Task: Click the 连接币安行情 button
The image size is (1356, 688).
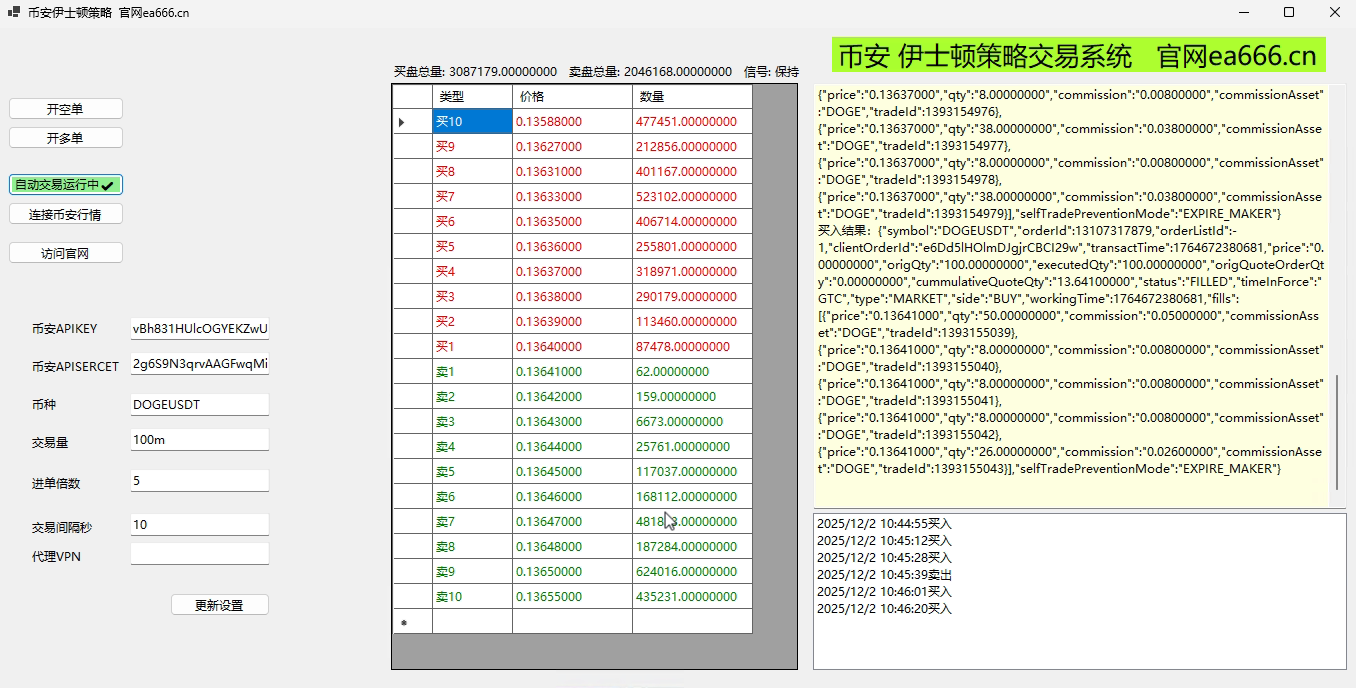Action: 66,214
